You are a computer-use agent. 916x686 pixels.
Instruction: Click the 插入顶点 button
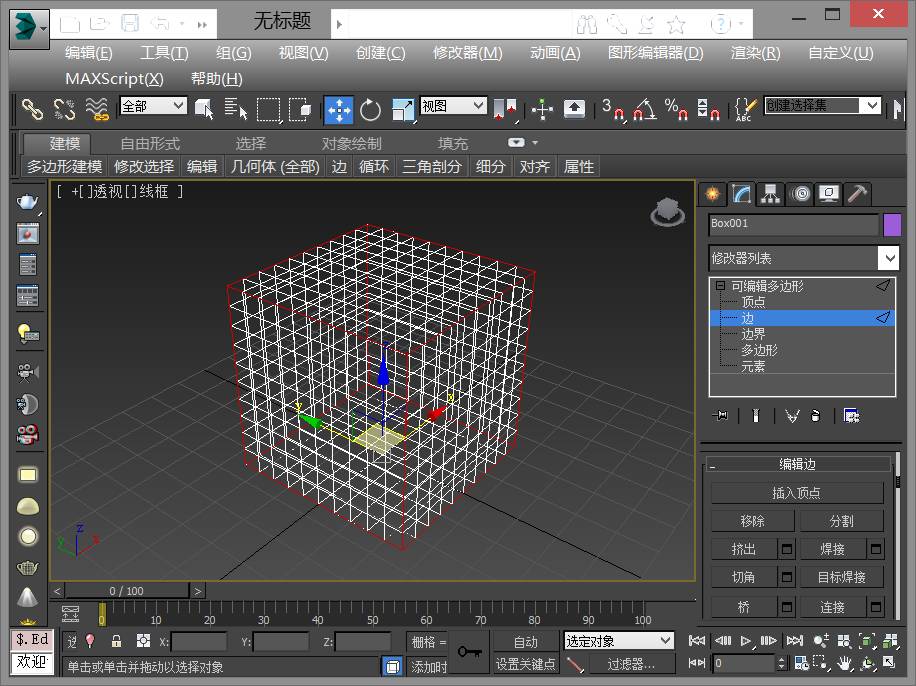click(x=797, y=493)
